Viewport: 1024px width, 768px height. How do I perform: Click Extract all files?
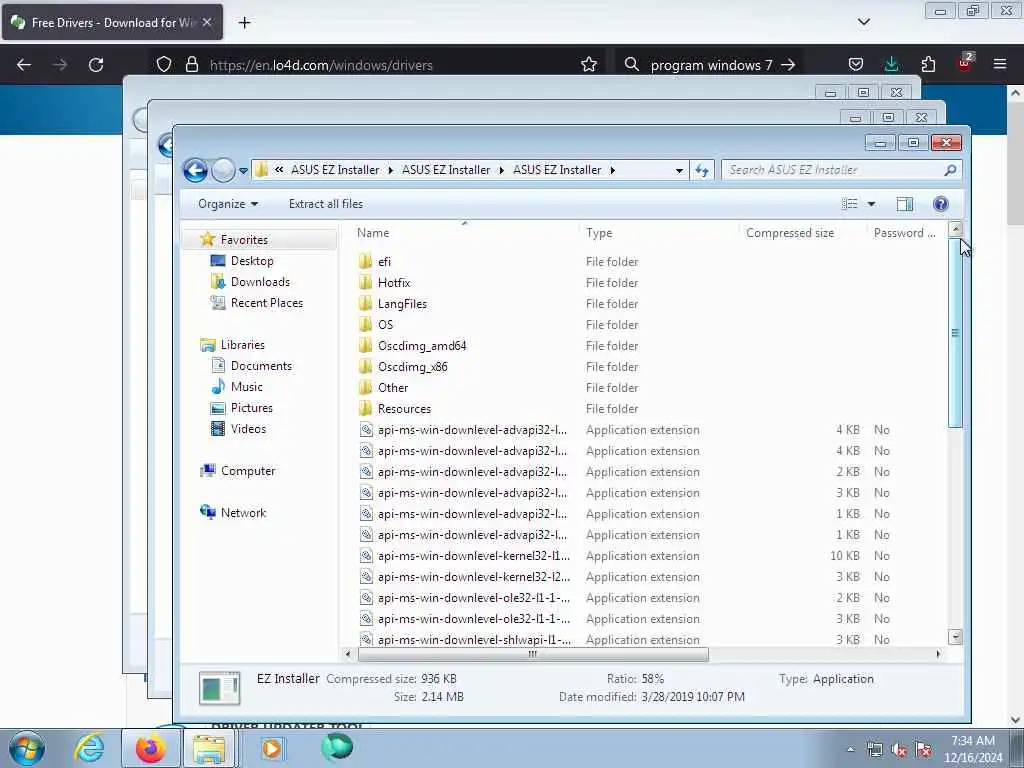325,204
